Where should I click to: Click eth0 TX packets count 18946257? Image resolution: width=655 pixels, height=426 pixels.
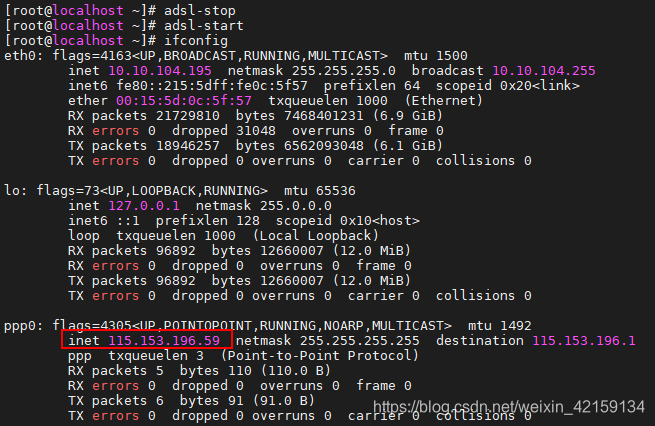188,145
